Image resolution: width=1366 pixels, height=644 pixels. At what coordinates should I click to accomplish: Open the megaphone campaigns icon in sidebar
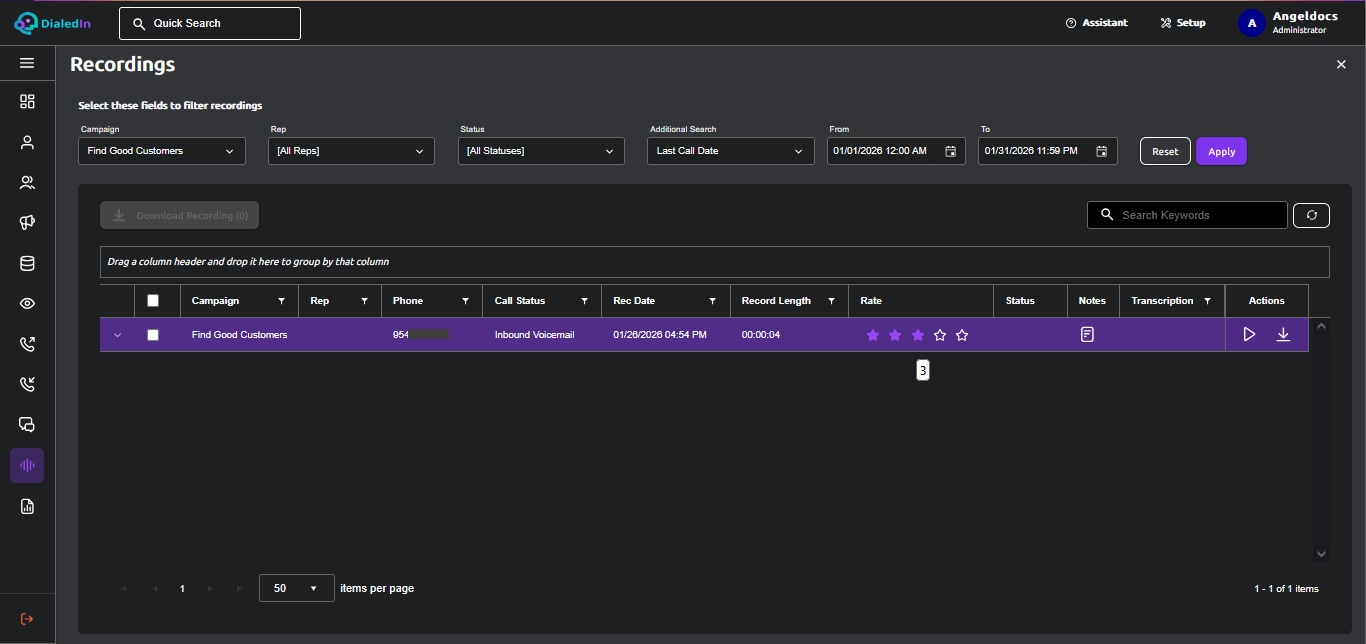coord(27,223)
